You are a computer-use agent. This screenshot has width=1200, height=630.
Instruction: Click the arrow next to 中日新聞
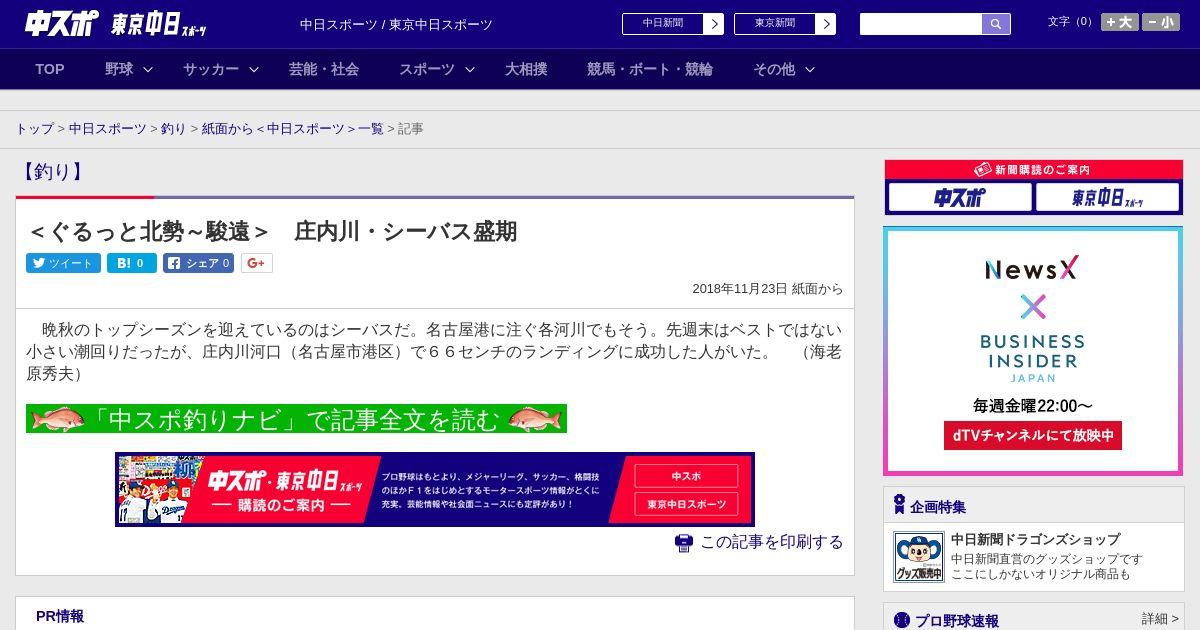(x=714, y=24)
